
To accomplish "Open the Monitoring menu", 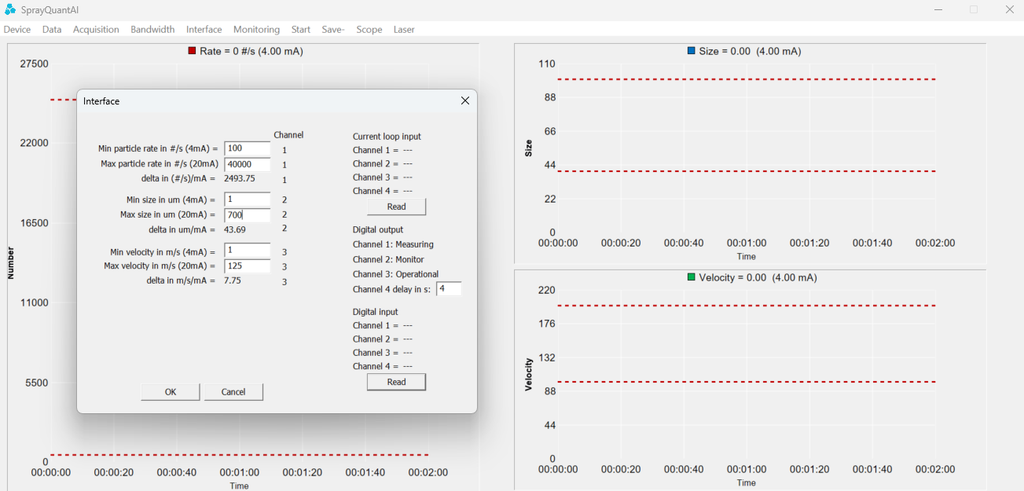I will (257, 29).
